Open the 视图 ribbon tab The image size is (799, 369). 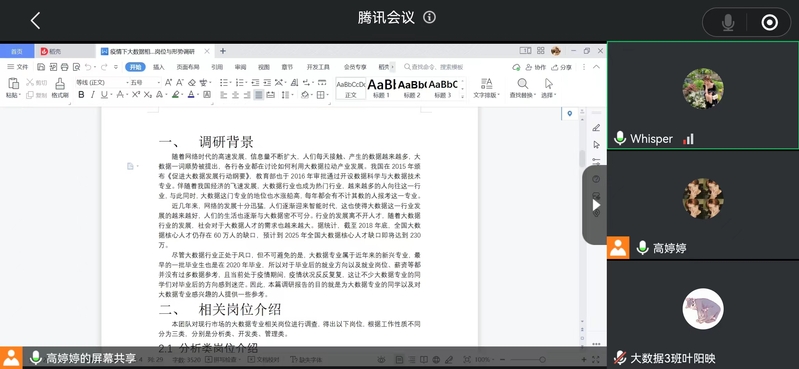pos(263,67)
